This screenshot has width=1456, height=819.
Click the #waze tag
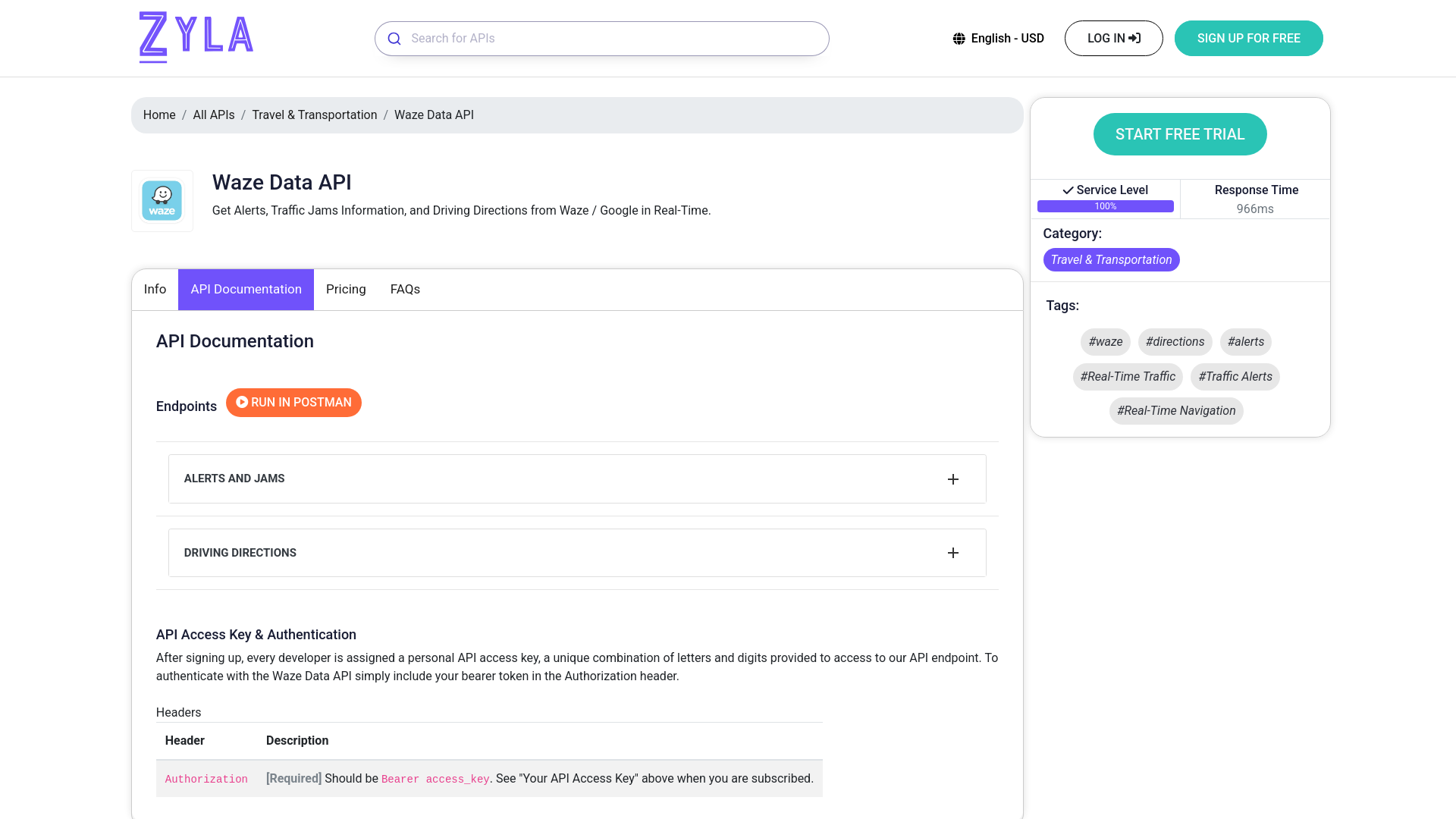pyautogui.click(x=1105, y=342)
